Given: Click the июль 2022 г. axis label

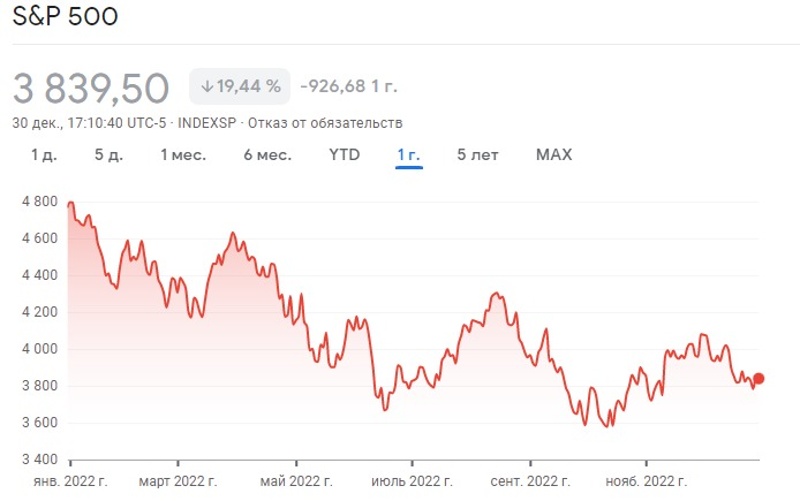Looking at the screenshot, I should (411, 481).
